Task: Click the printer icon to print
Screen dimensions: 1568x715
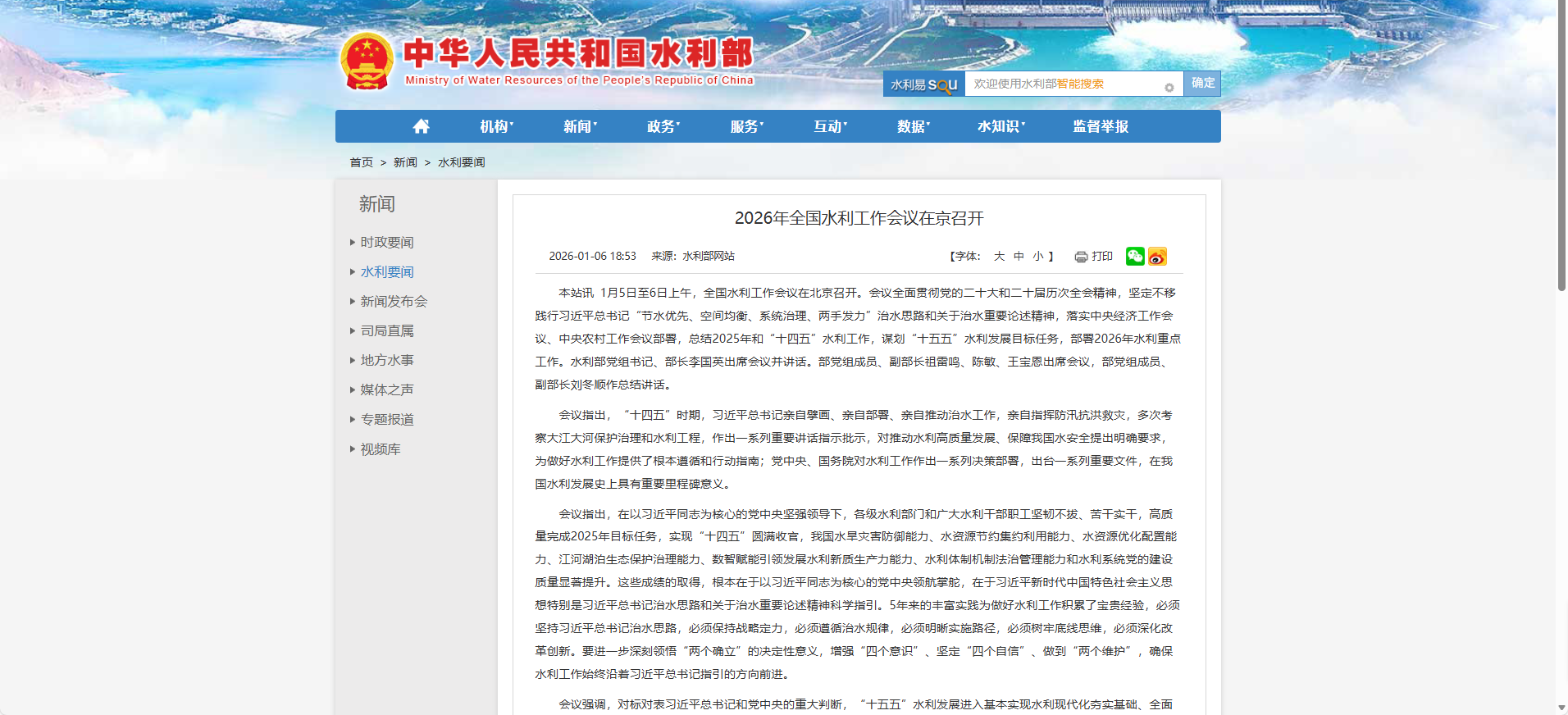Action: coord(1081,257)
